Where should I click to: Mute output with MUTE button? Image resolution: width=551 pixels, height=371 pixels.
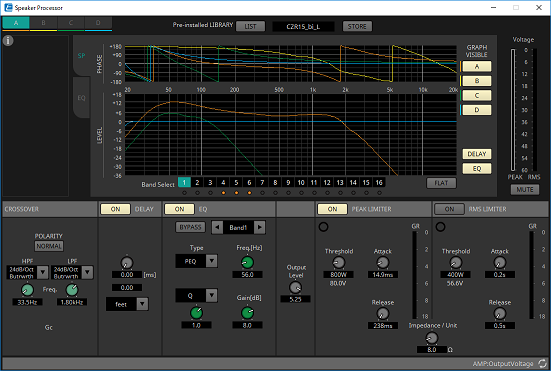tap(525, 190)
